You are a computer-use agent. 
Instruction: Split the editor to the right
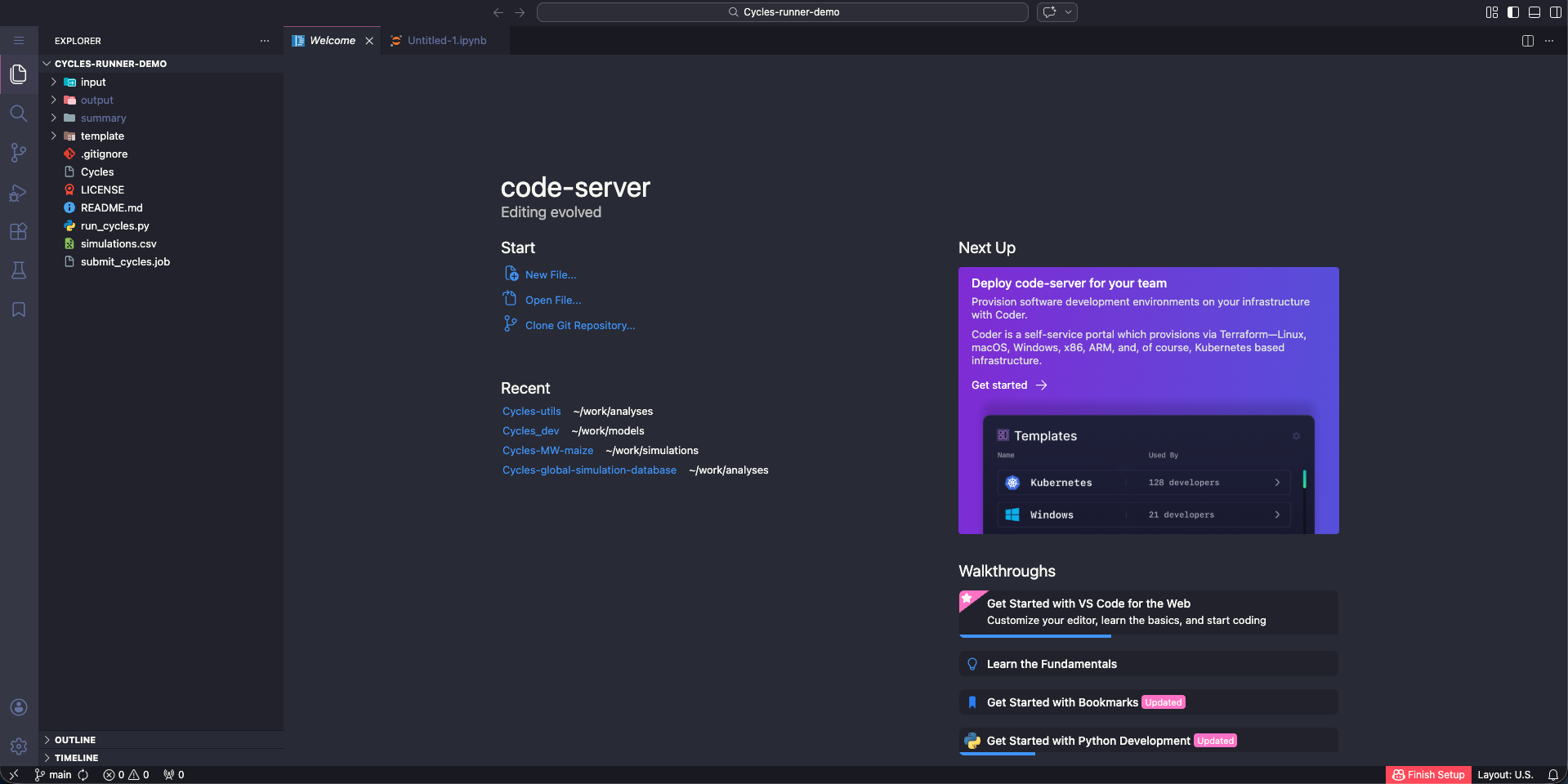(1528, 41)
